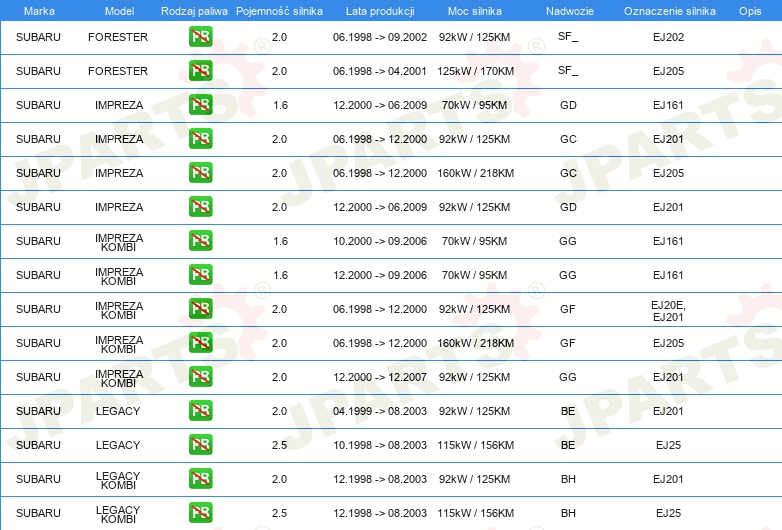Select the date range 04.1999 -> 08.2003
Viewport: 782px width, 530px height.
[x=380, y=411]
